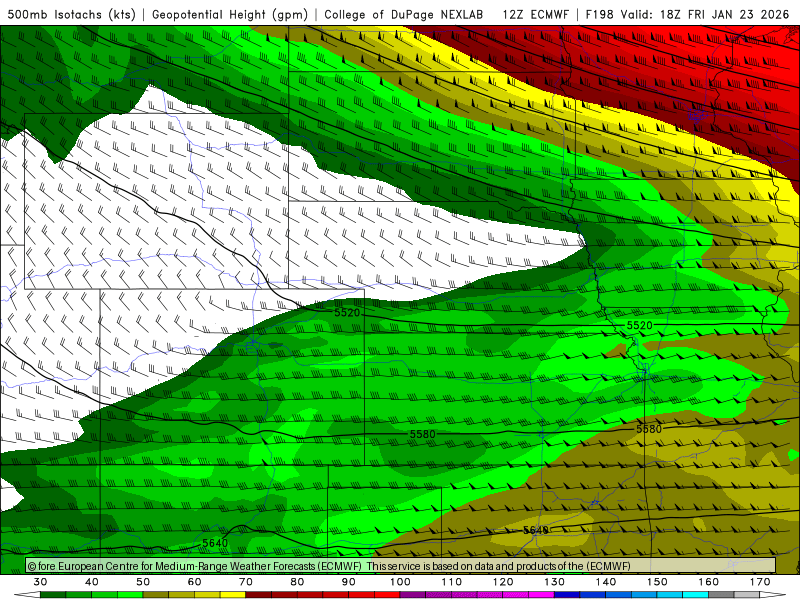Screen dimensions: 800x600
Task: Click the '130' color bar tick label
Action: (x=554, y=582)
